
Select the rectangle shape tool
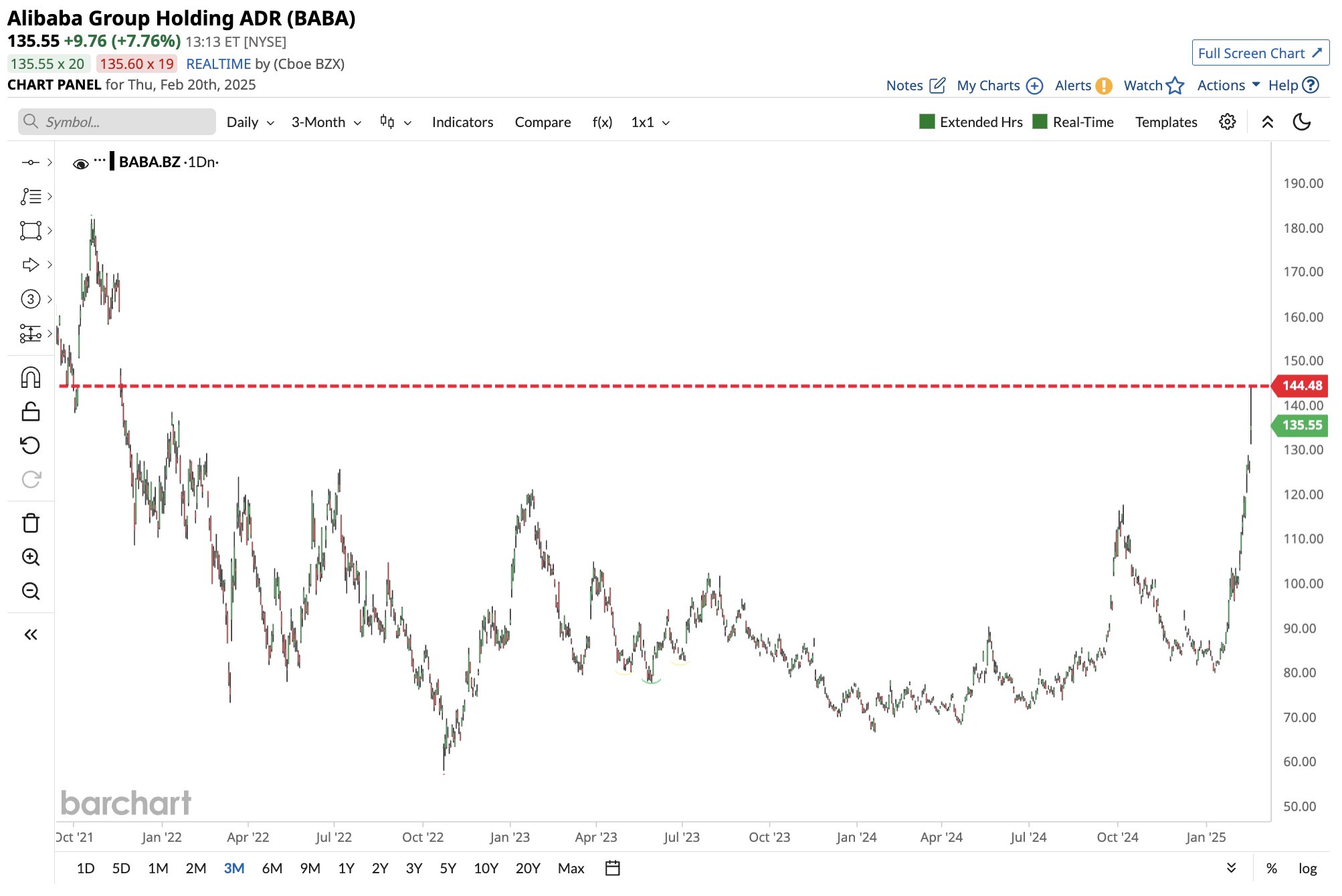(x=30, y=231)
